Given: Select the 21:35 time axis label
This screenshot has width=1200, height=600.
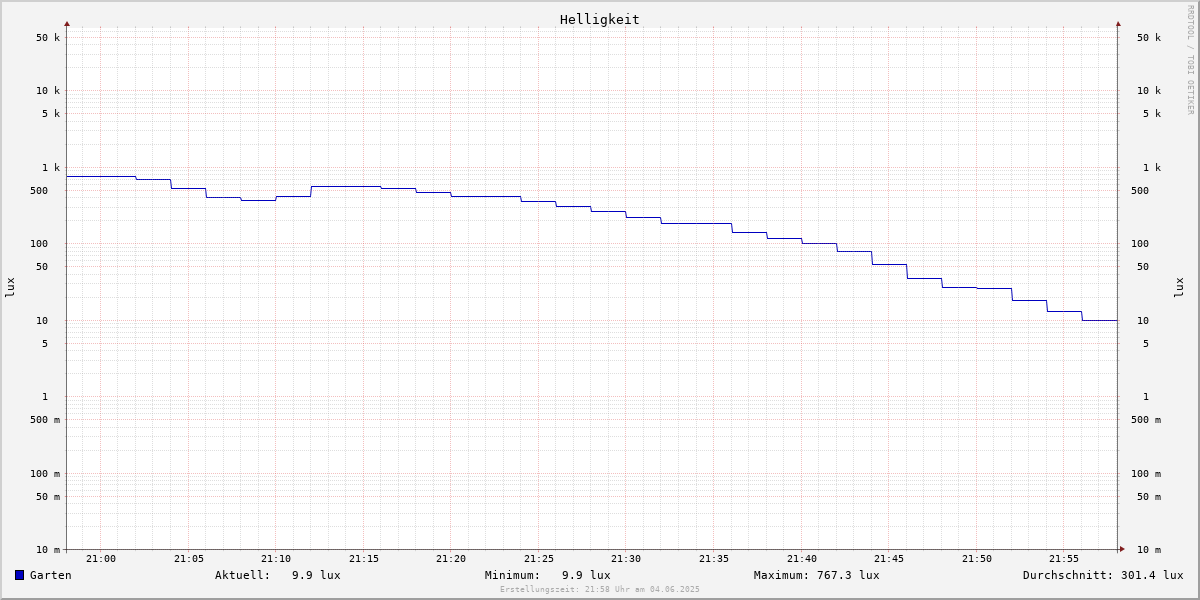Looking at the screenshot, I should (714, 559).
